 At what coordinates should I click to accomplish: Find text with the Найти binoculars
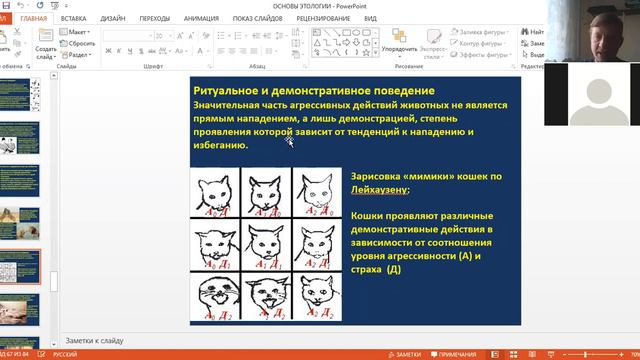532,31
